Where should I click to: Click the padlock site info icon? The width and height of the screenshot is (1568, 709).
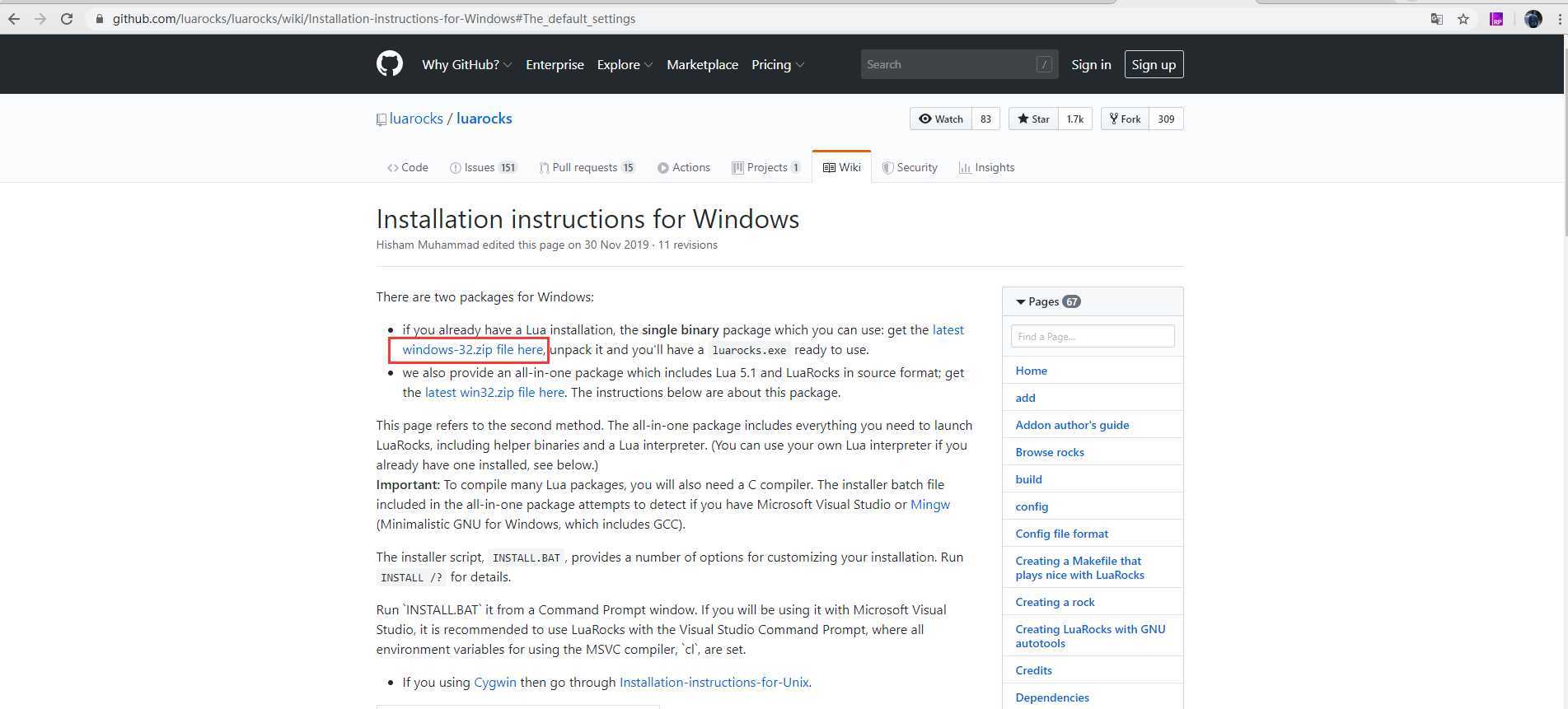(100, 19)
